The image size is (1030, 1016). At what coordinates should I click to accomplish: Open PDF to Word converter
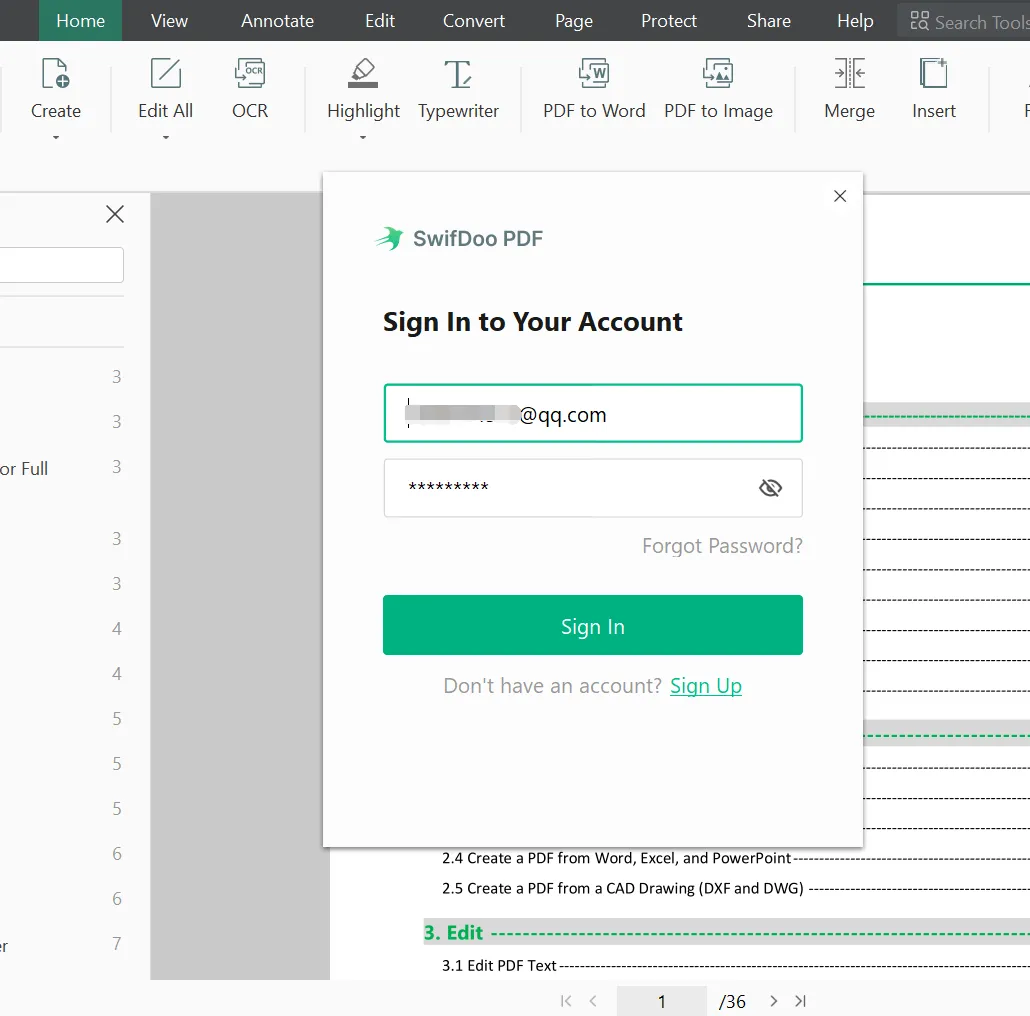(594, 90)
